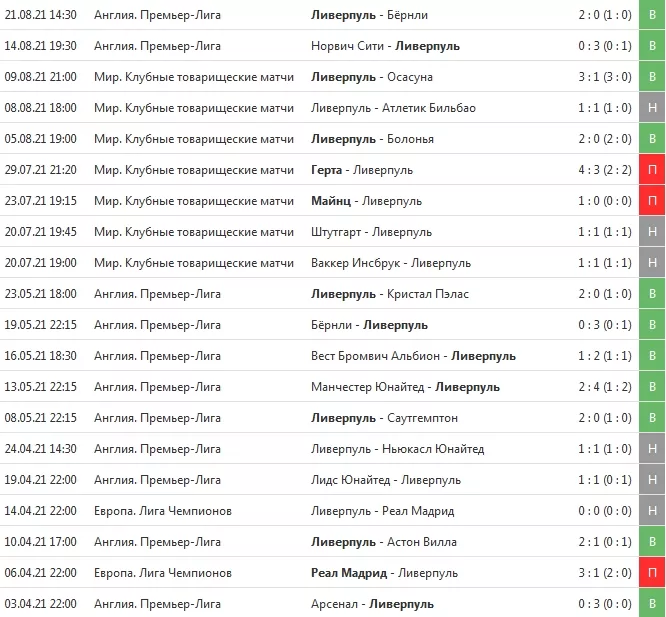The height and width of the screenshot is (617, 666).
Task: Open the Манчестер Юнайтед - Ливерпуль match
Action: coord(405,387)
